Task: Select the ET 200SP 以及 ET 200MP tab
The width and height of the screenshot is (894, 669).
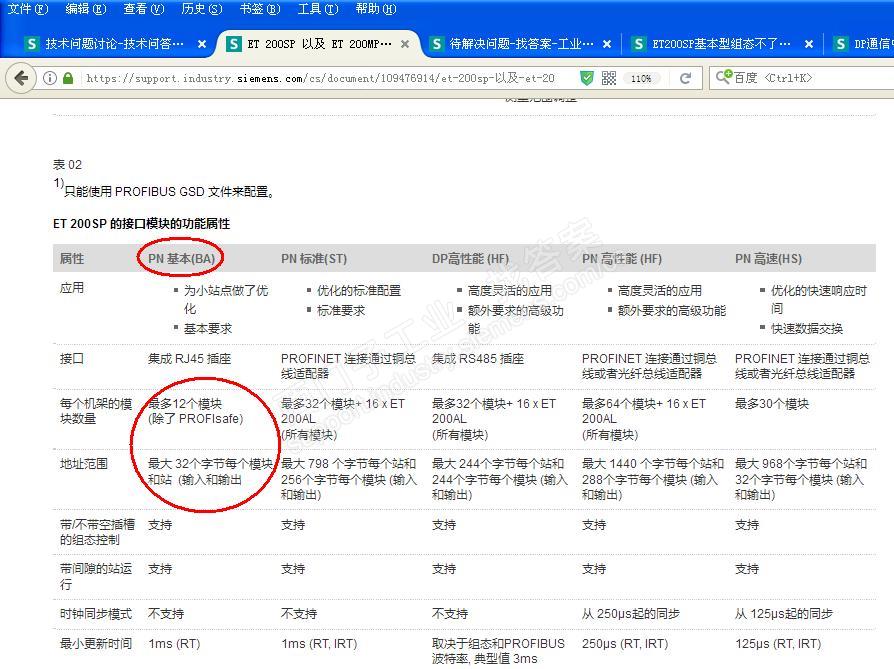Action: coord(319,44)
